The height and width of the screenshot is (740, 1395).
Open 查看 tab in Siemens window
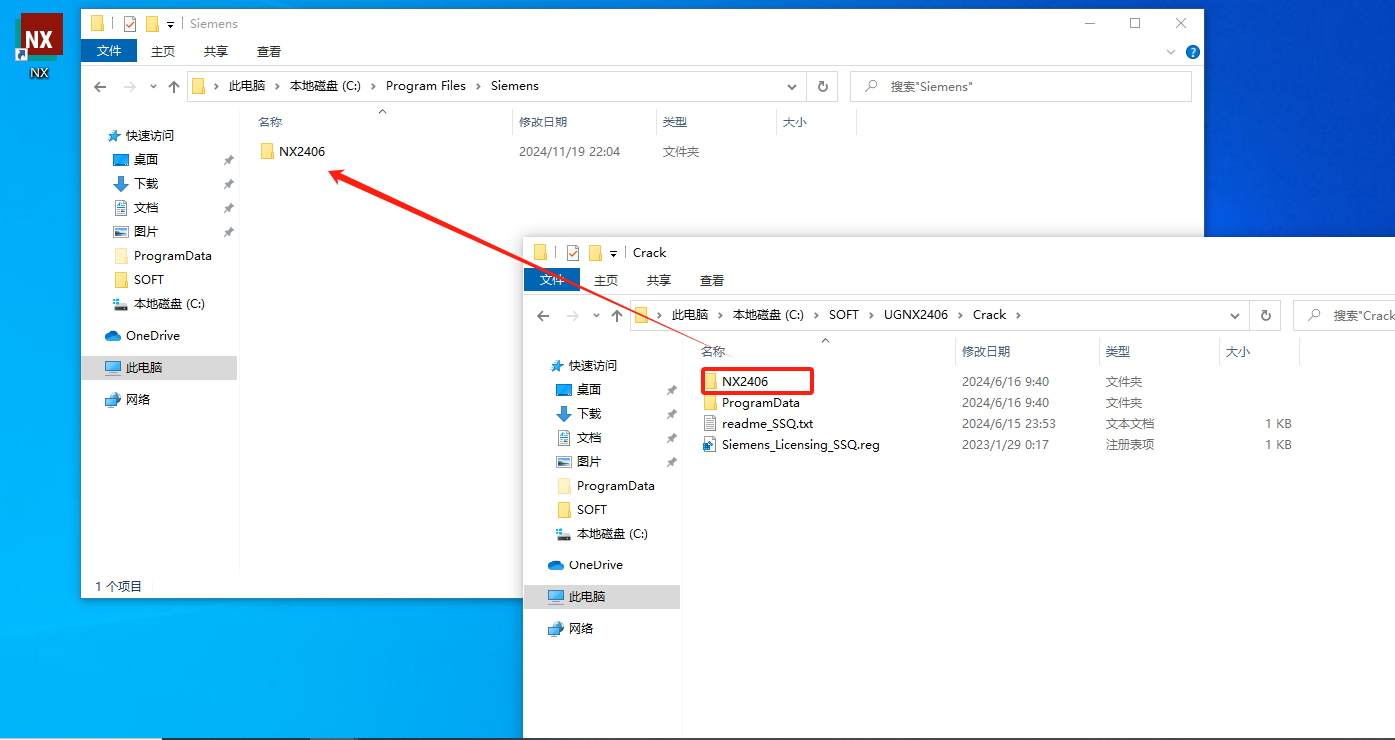coord(269,51)
